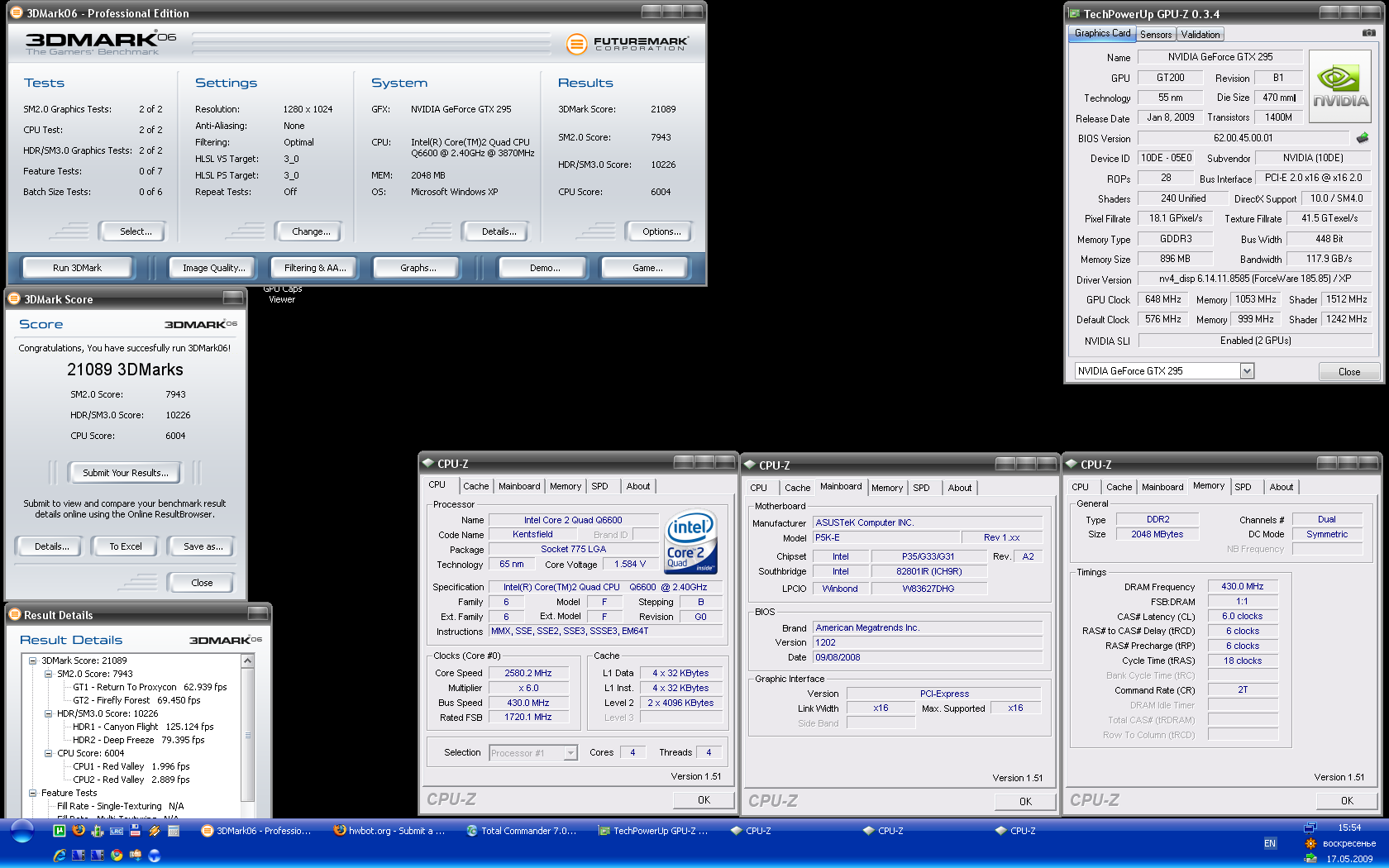Collapse the CPU Score tree node

(49, 753)
